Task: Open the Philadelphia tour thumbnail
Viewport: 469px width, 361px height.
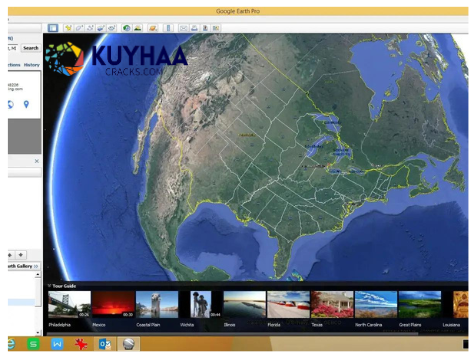Action: click(x=69, y=304)
